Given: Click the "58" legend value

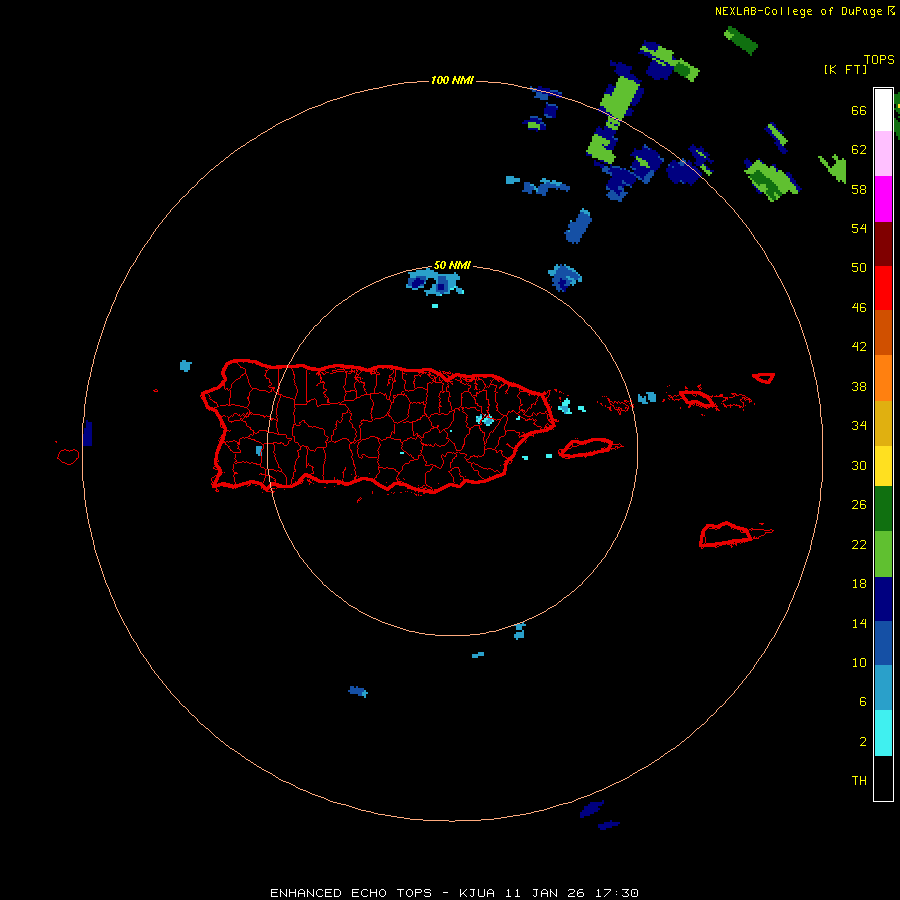Looking at the screenshot, I should coord(859,189).
